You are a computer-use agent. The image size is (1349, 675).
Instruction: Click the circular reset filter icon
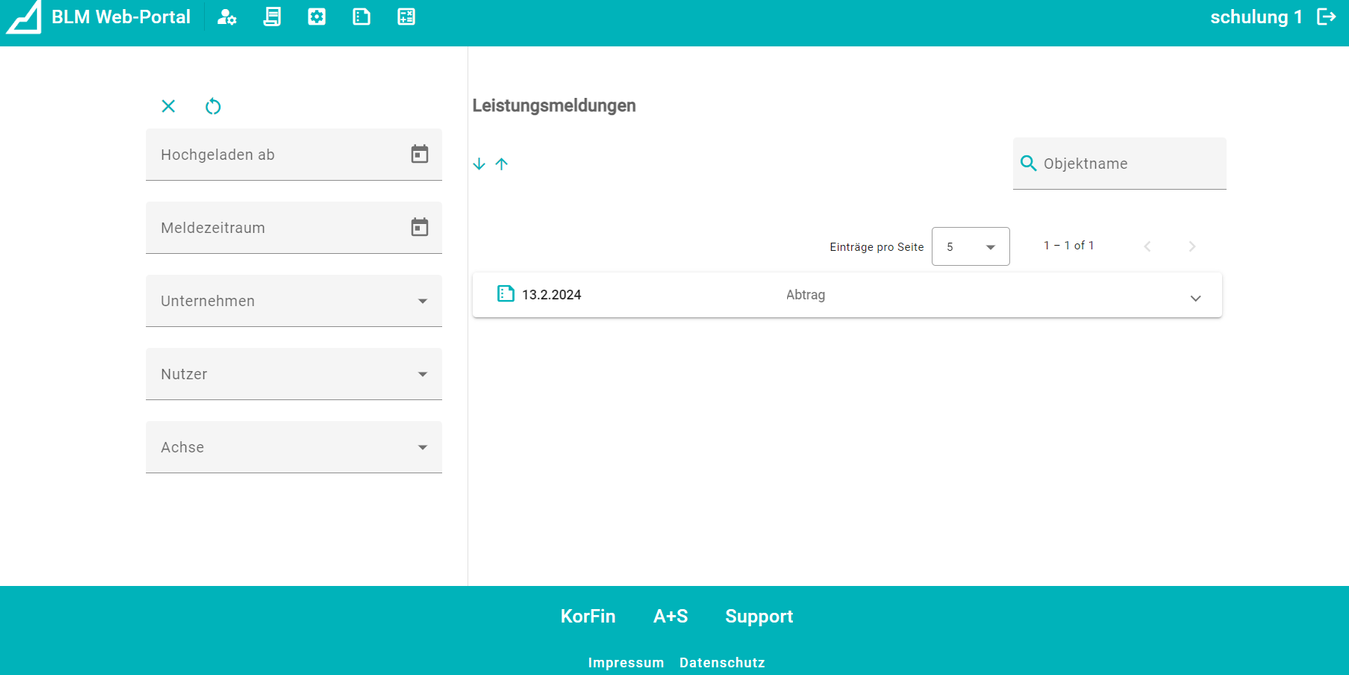pos(213,107)
